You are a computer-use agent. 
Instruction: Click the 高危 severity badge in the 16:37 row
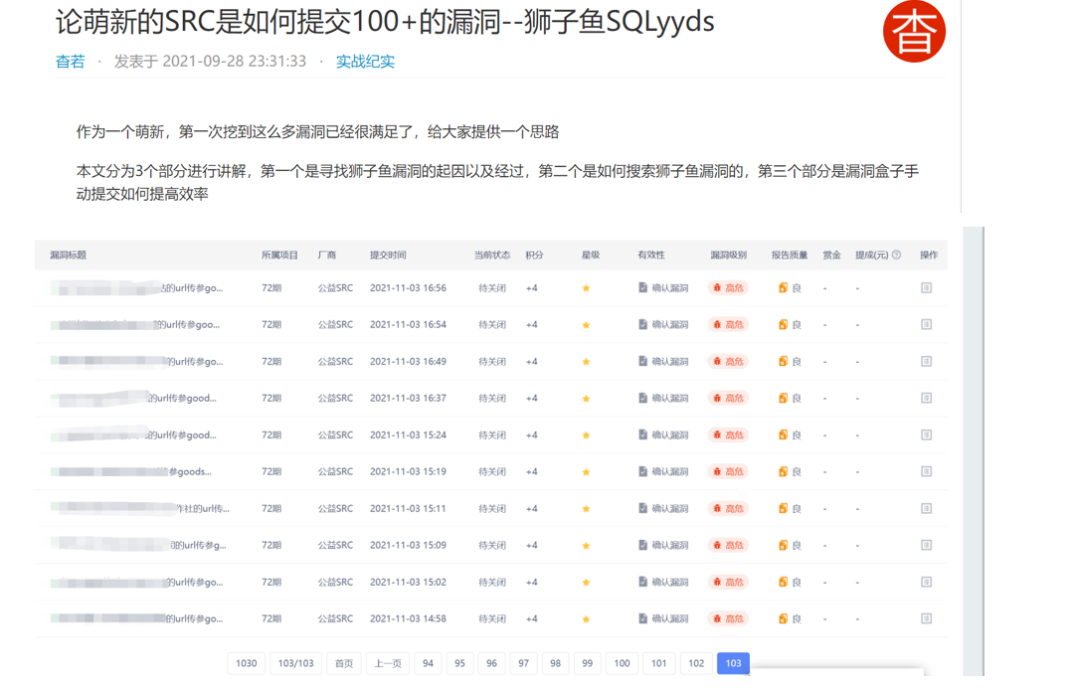728,398
